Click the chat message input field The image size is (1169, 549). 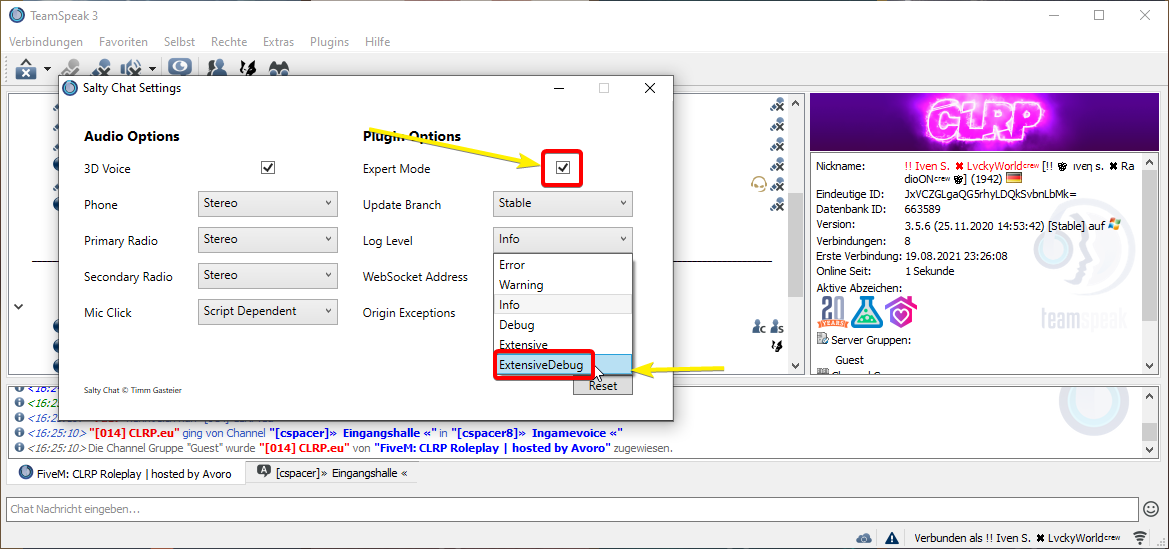point(570,509)
